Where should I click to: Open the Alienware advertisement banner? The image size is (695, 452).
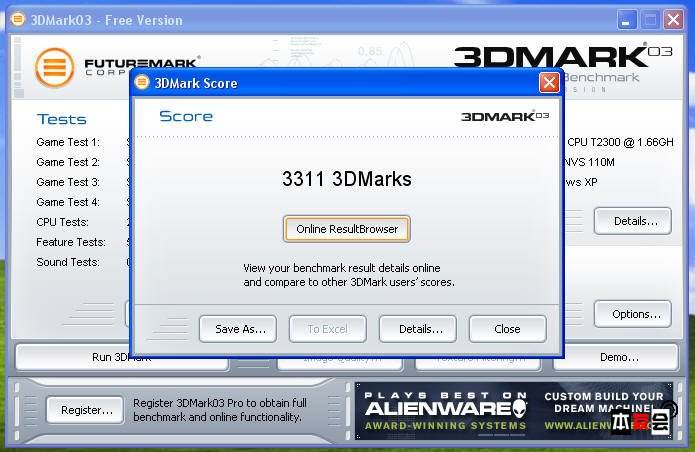pos(514,411)
